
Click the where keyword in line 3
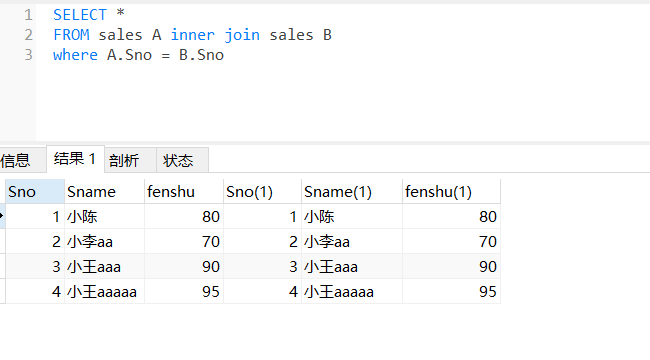pos(75,55)
